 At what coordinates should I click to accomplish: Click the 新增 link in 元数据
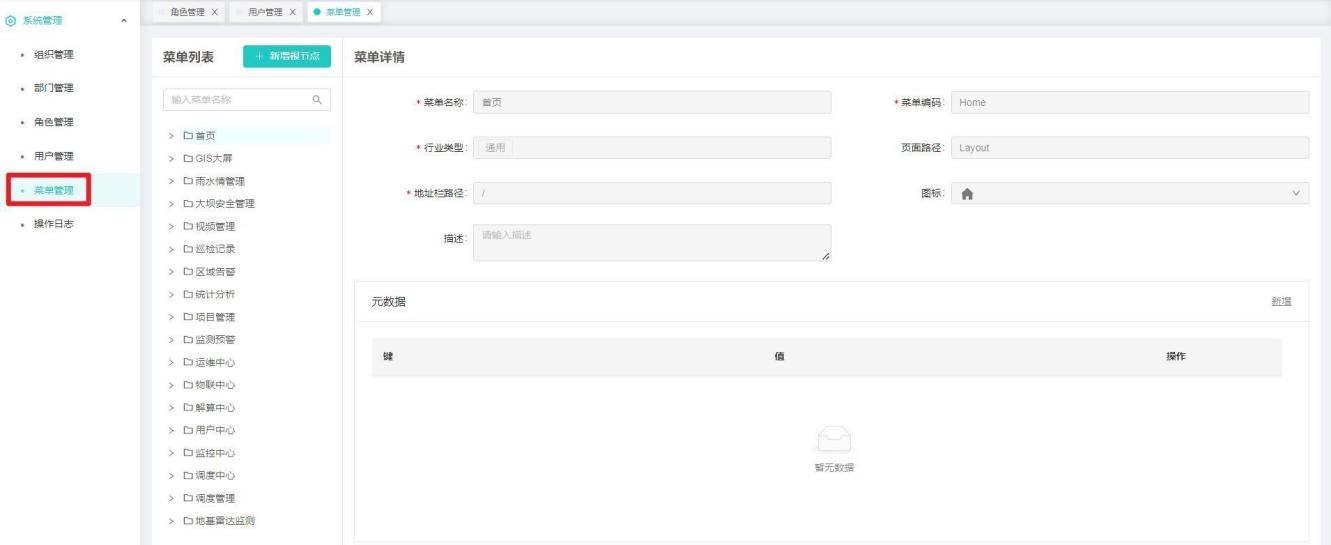point(1280,301)
